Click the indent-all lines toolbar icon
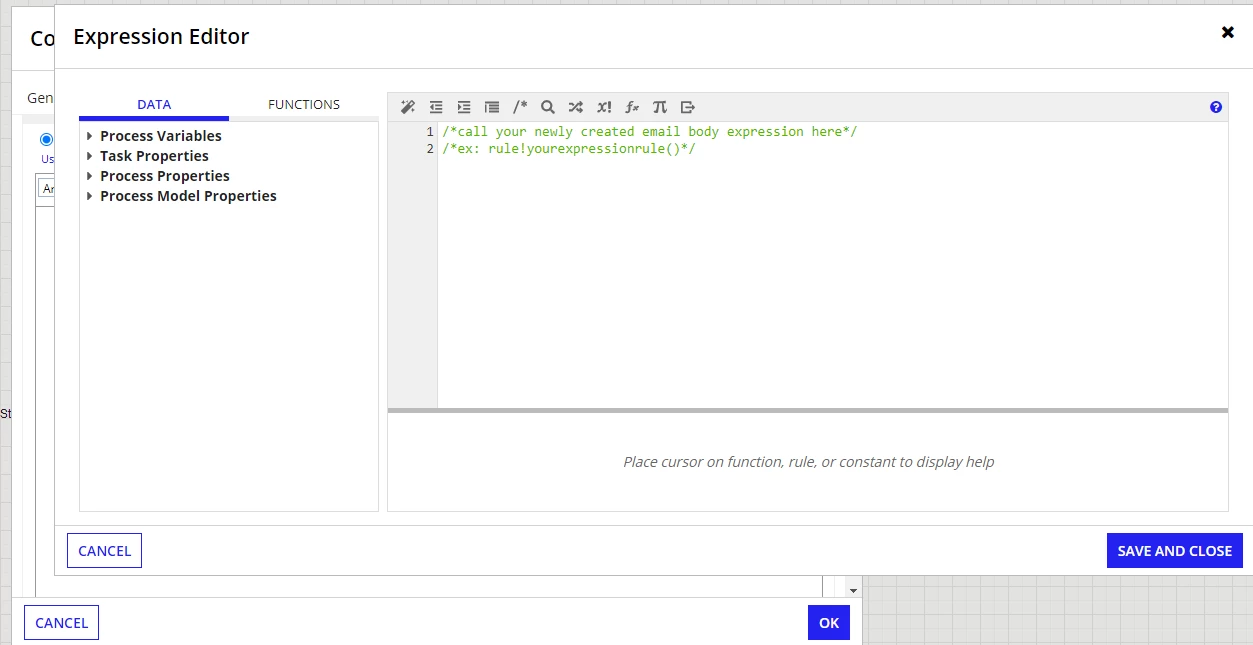Image resolution: width=1253 pixels, height=645 pixels. pos(492,107)
